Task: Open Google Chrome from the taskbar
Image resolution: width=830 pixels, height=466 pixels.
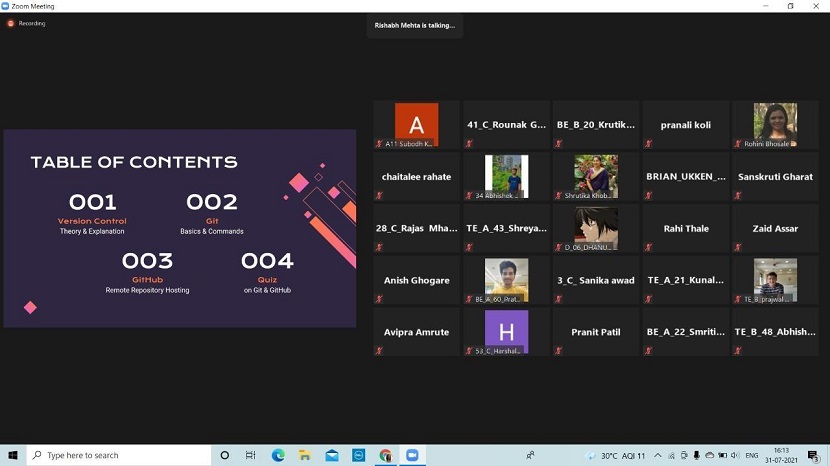Action: pos(386,455)
